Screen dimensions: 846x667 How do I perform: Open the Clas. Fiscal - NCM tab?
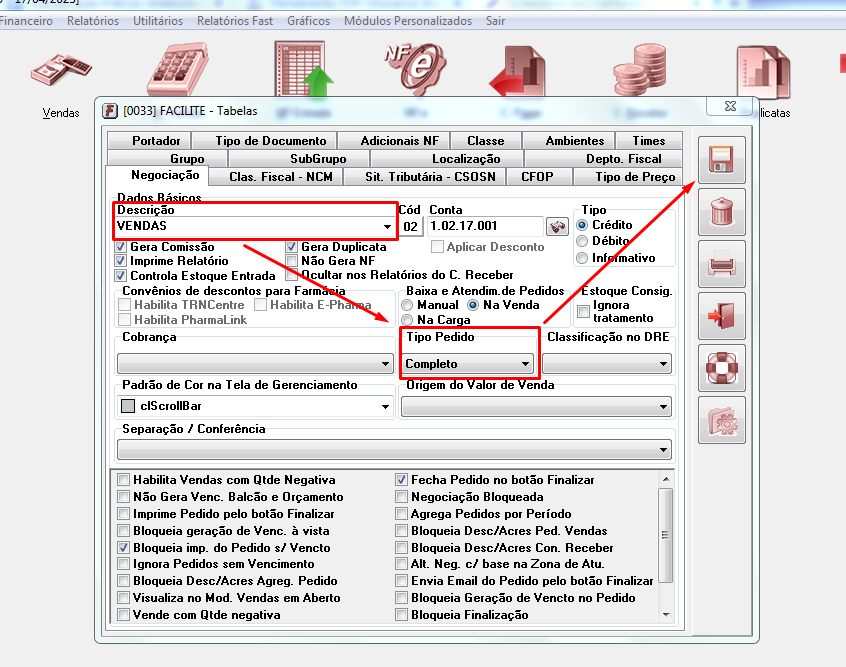coord(276,176)
